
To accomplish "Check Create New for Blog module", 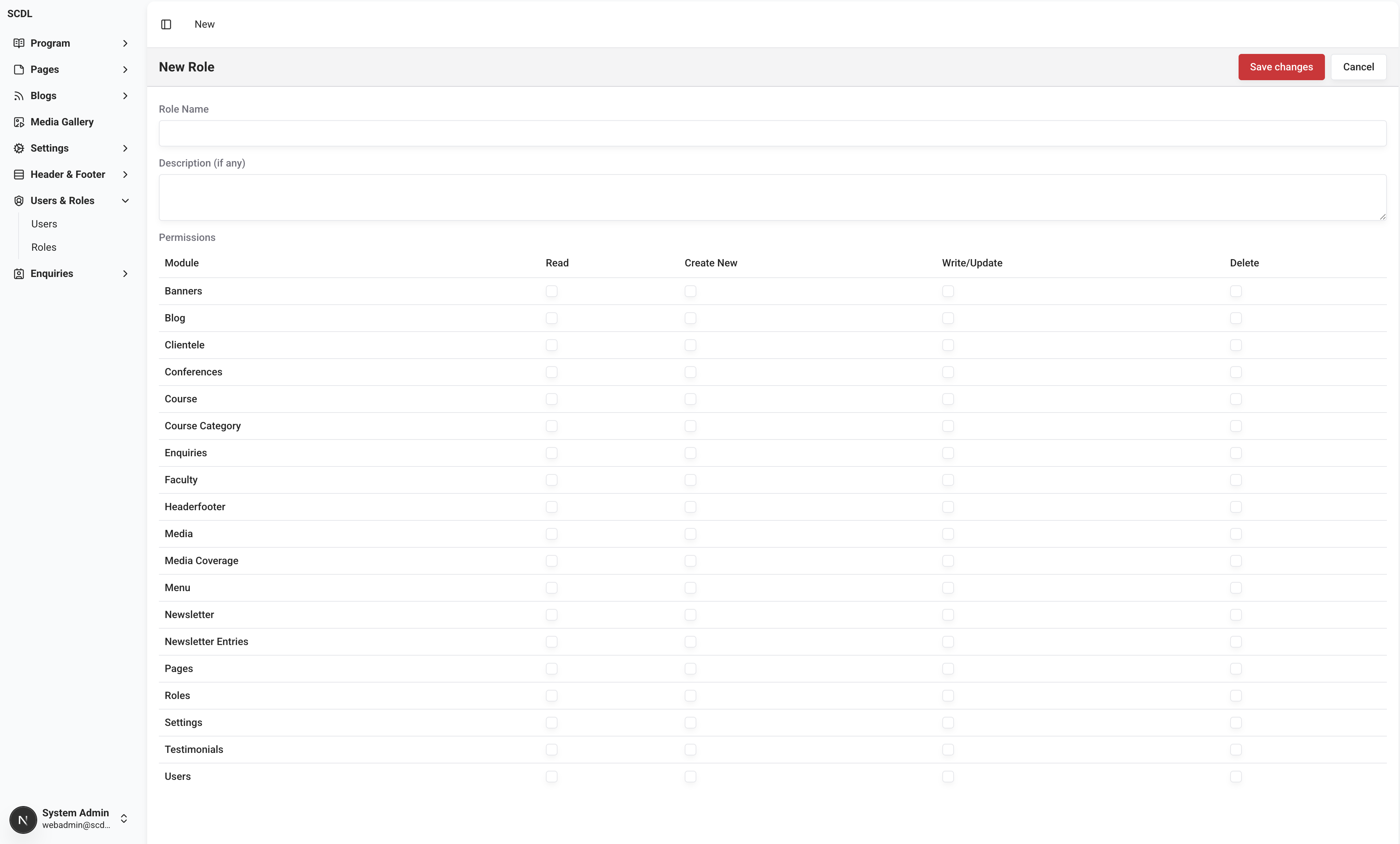I will [x=690, y=318].
